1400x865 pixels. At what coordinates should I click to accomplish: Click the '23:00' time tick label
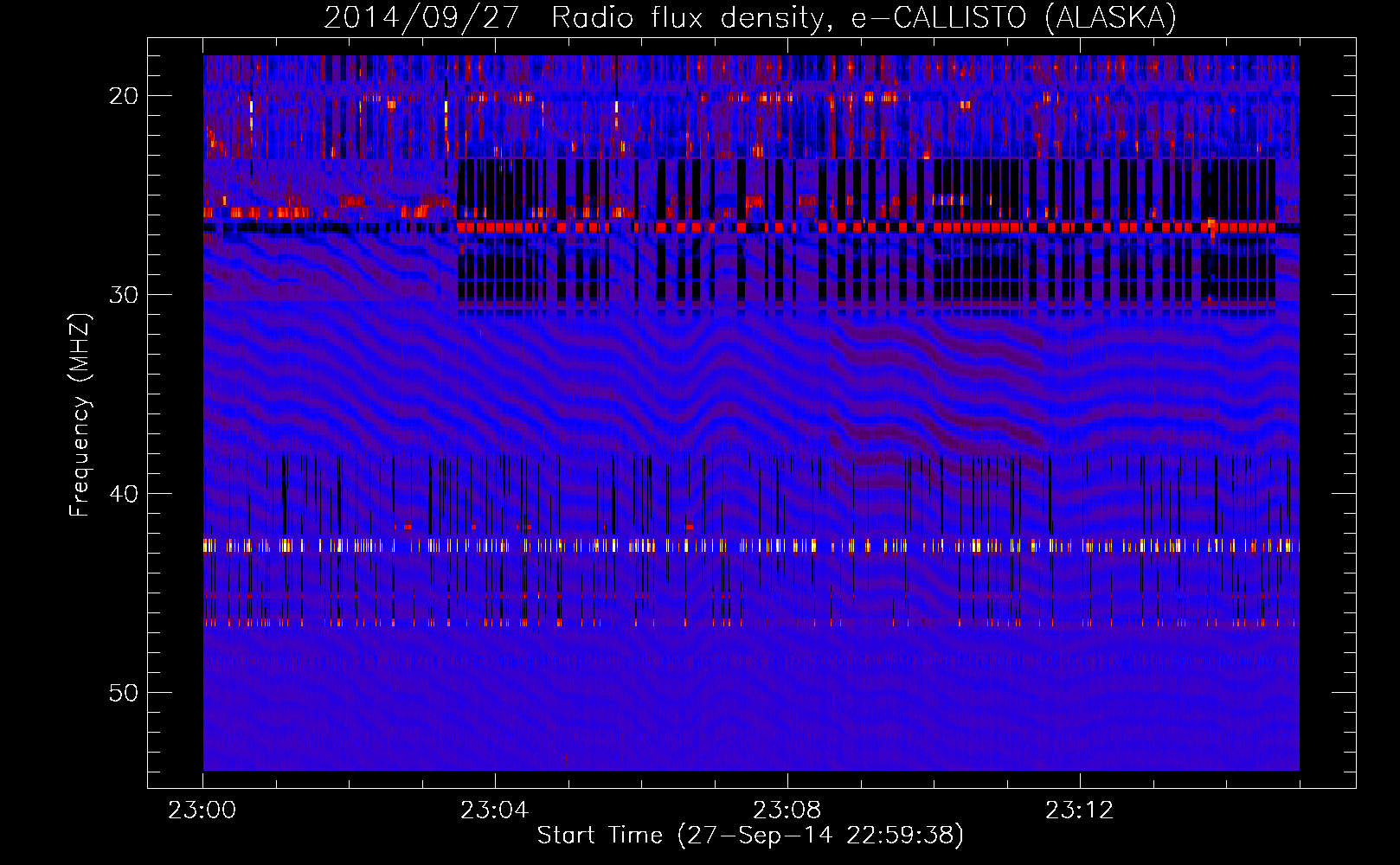coord(202,811)
